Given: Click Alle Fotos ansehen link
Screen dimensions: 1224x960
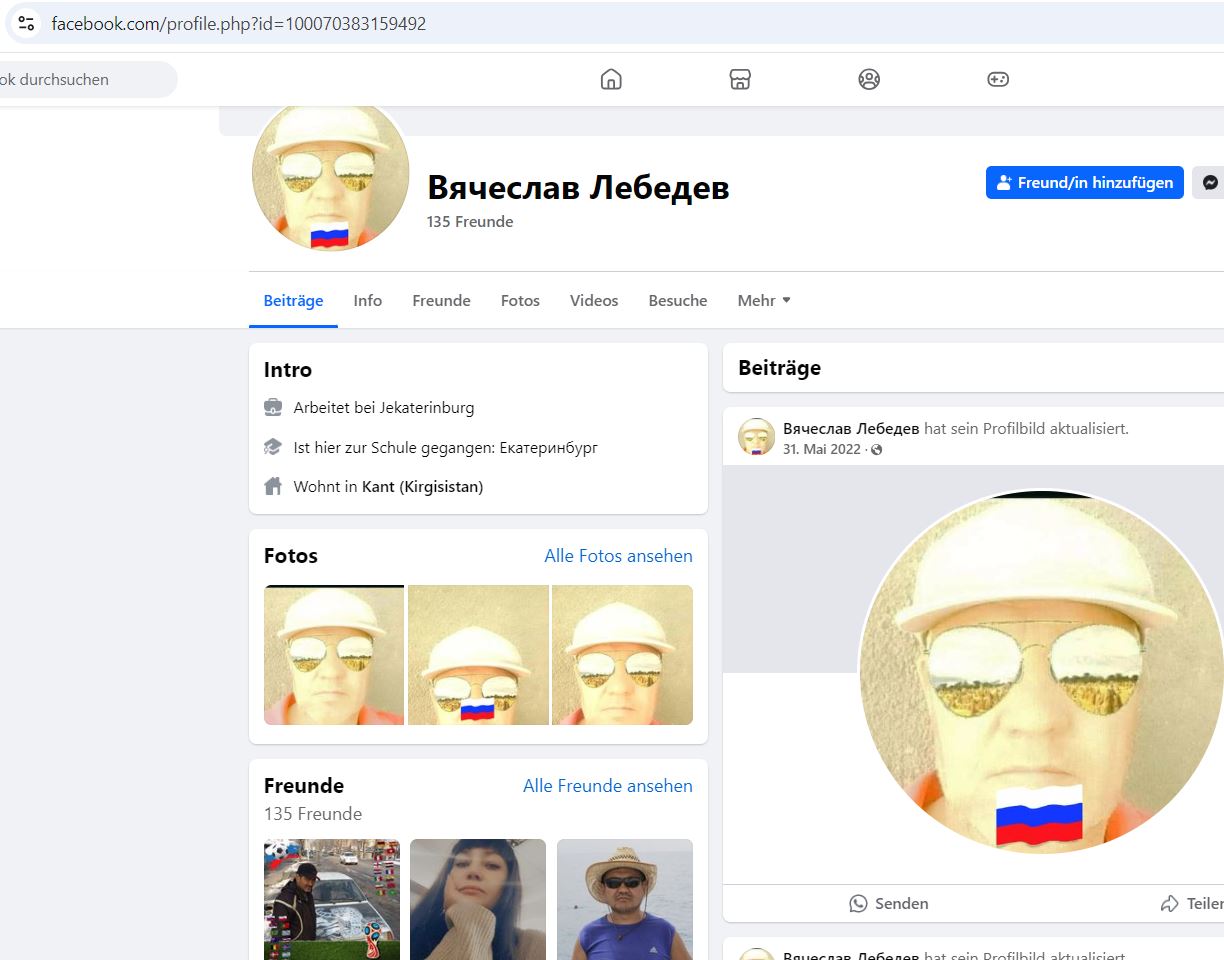Looking at the screenshot, I should pos(618,556).
